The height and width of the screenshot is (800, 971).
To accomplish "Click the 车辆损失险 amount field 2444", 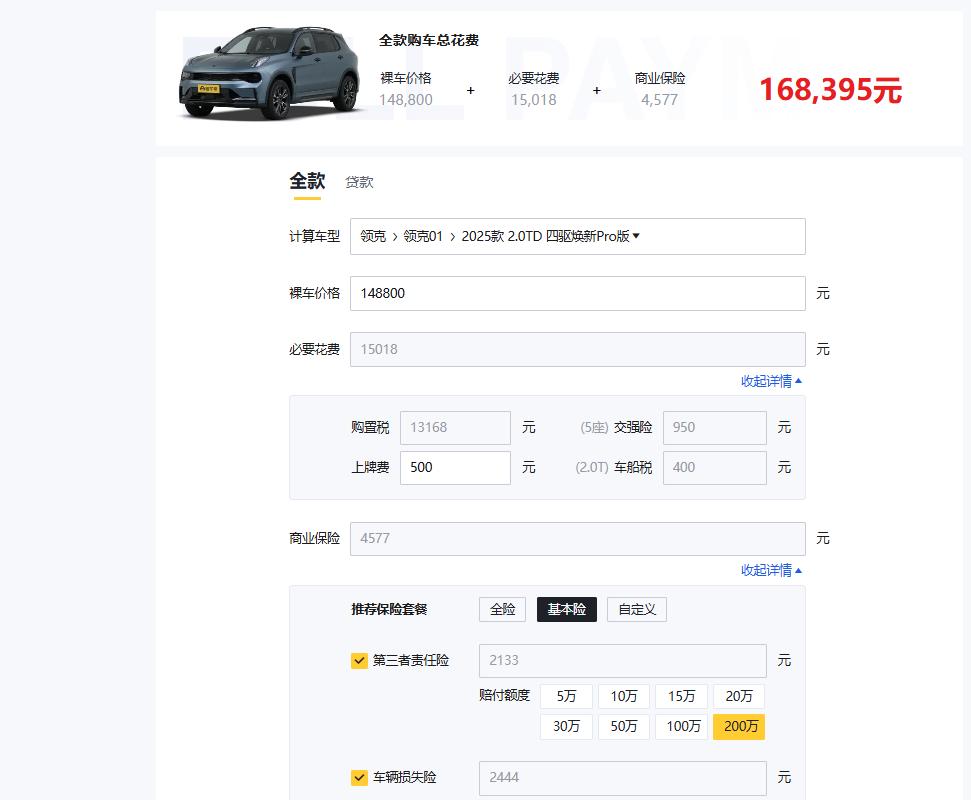I will coord(622,778).
